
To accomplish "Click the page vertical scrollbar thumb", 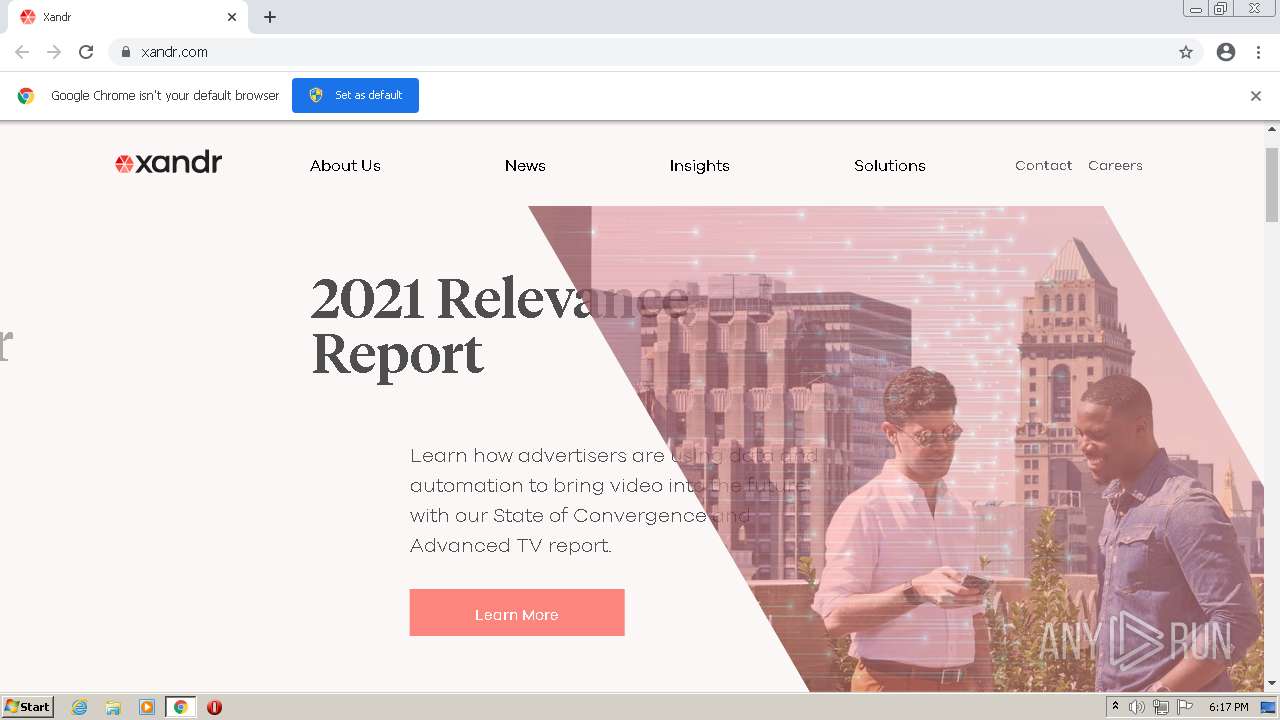I will (1272, 185).
